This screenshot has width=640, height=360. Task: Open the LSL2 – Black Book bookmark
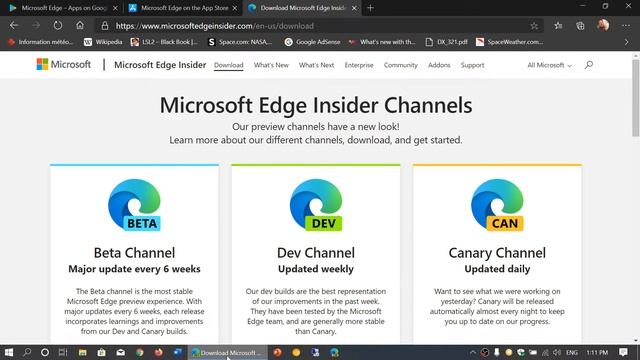coord(164,42)
